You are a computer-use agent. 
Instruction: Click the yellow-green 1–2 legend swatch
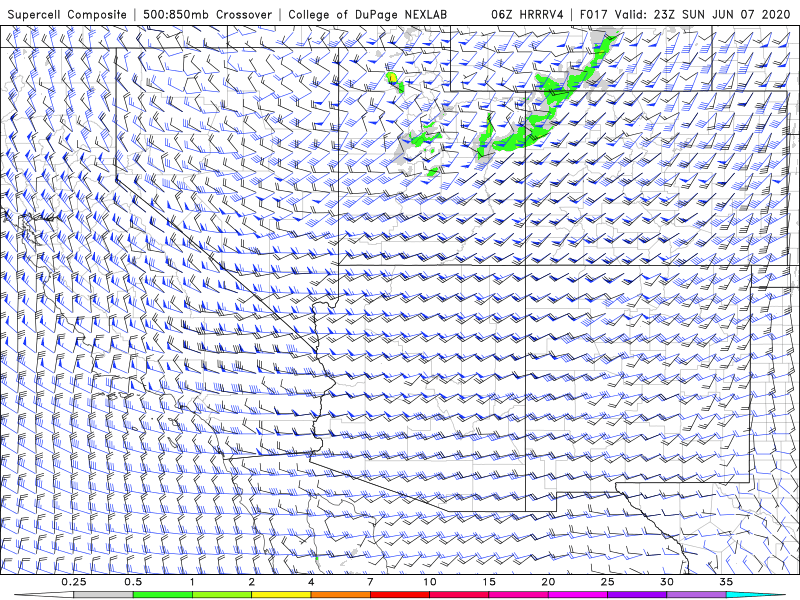click(221, 595)
